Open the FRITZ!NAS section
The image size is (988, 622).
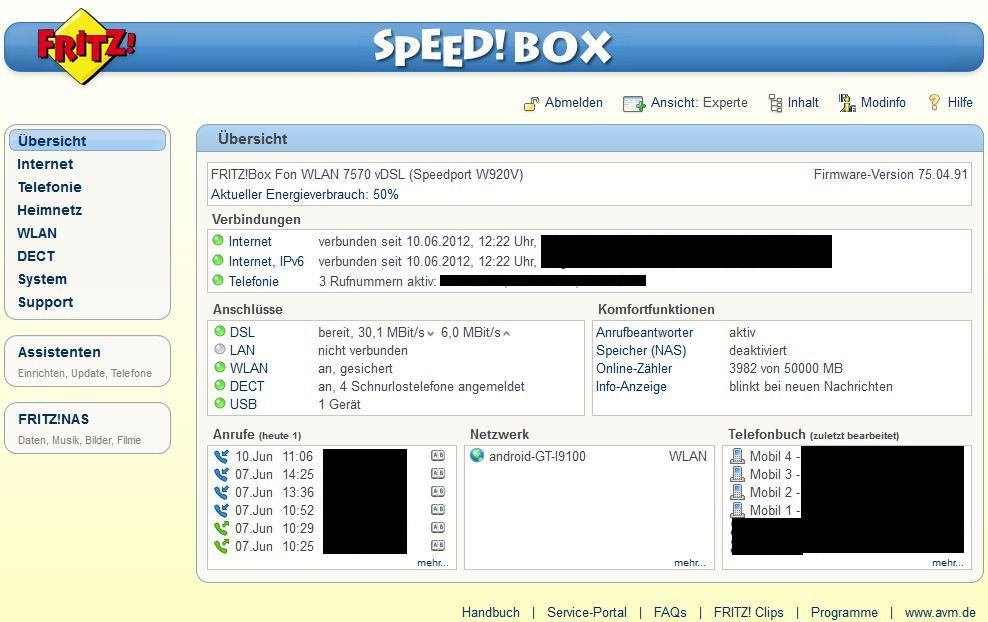[88, 428]
